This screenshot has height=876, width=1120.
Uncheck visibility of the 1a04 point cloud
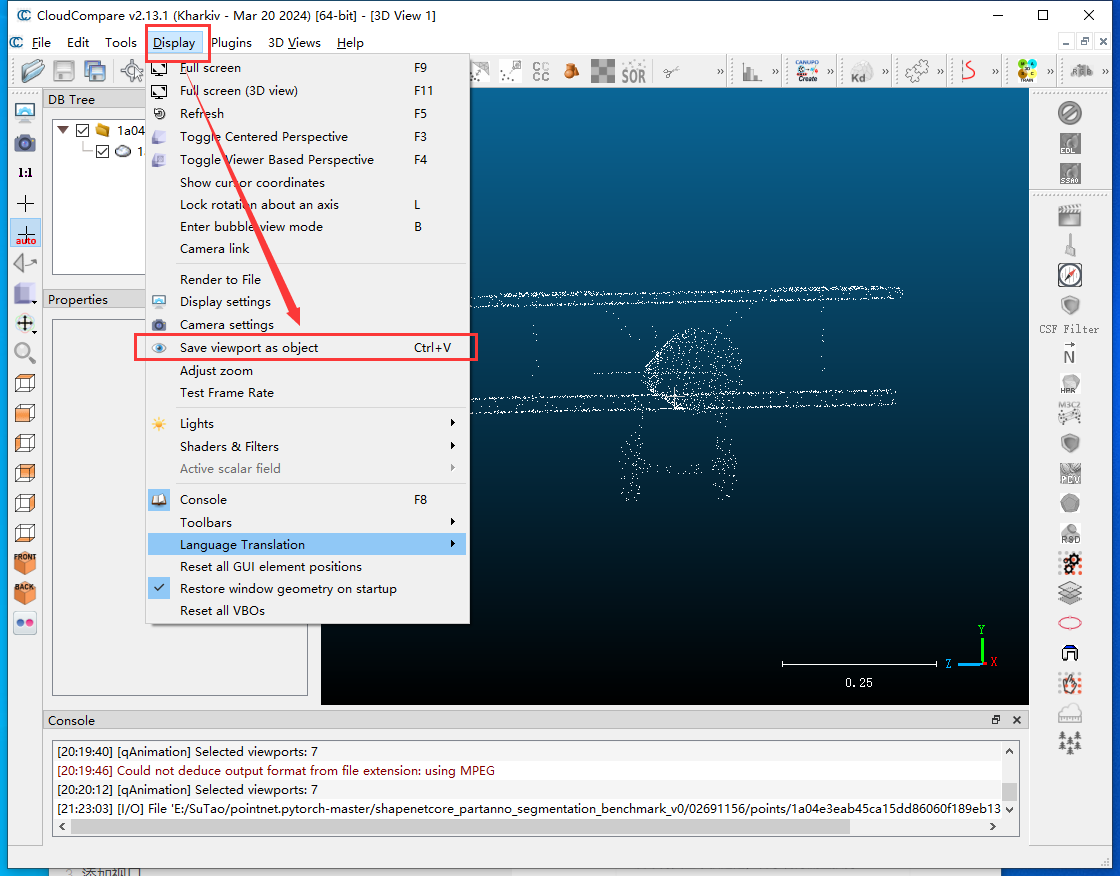click(x=81, y=130)
